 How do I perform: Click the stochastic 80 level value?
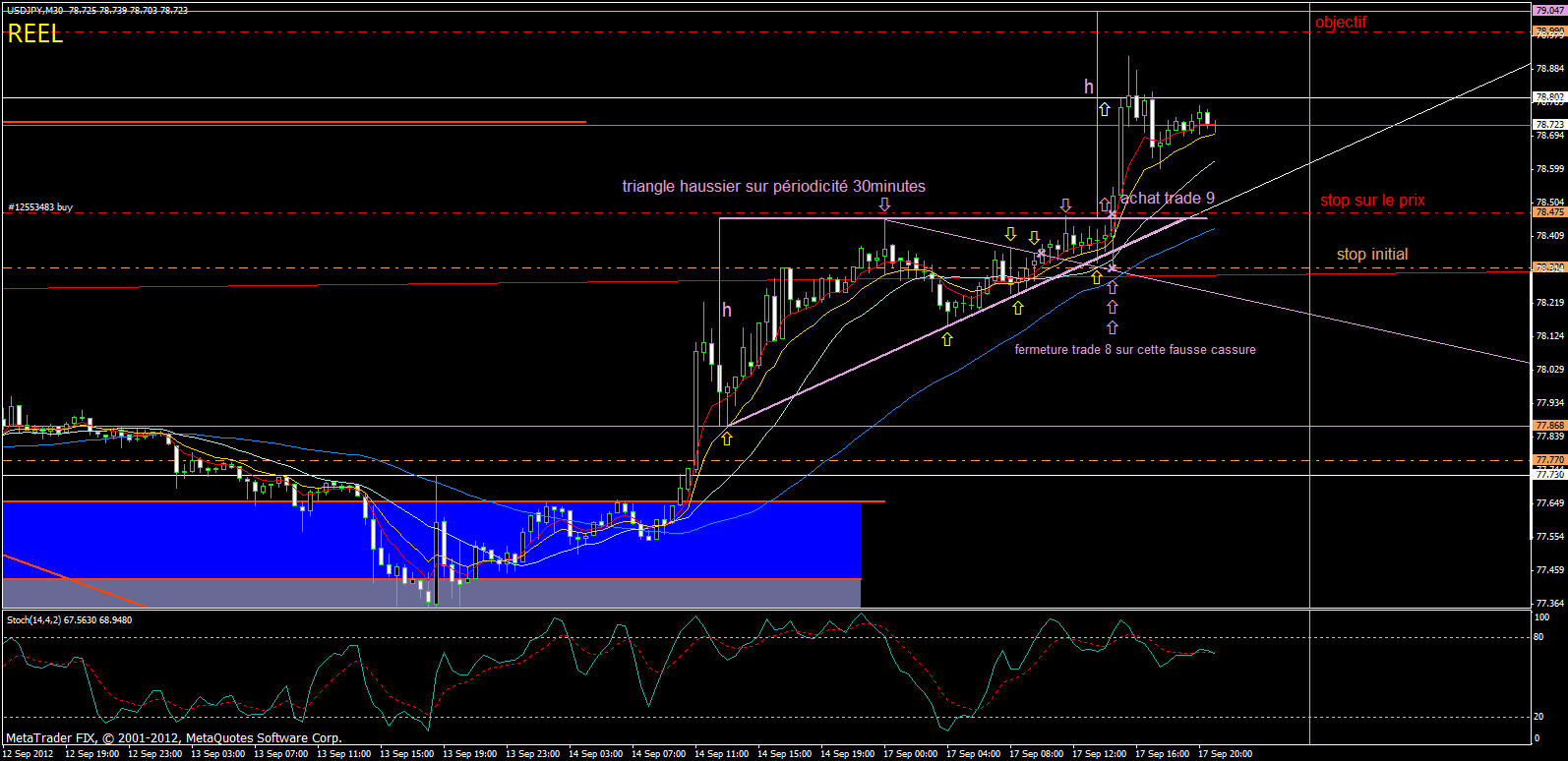point(1539,637)
